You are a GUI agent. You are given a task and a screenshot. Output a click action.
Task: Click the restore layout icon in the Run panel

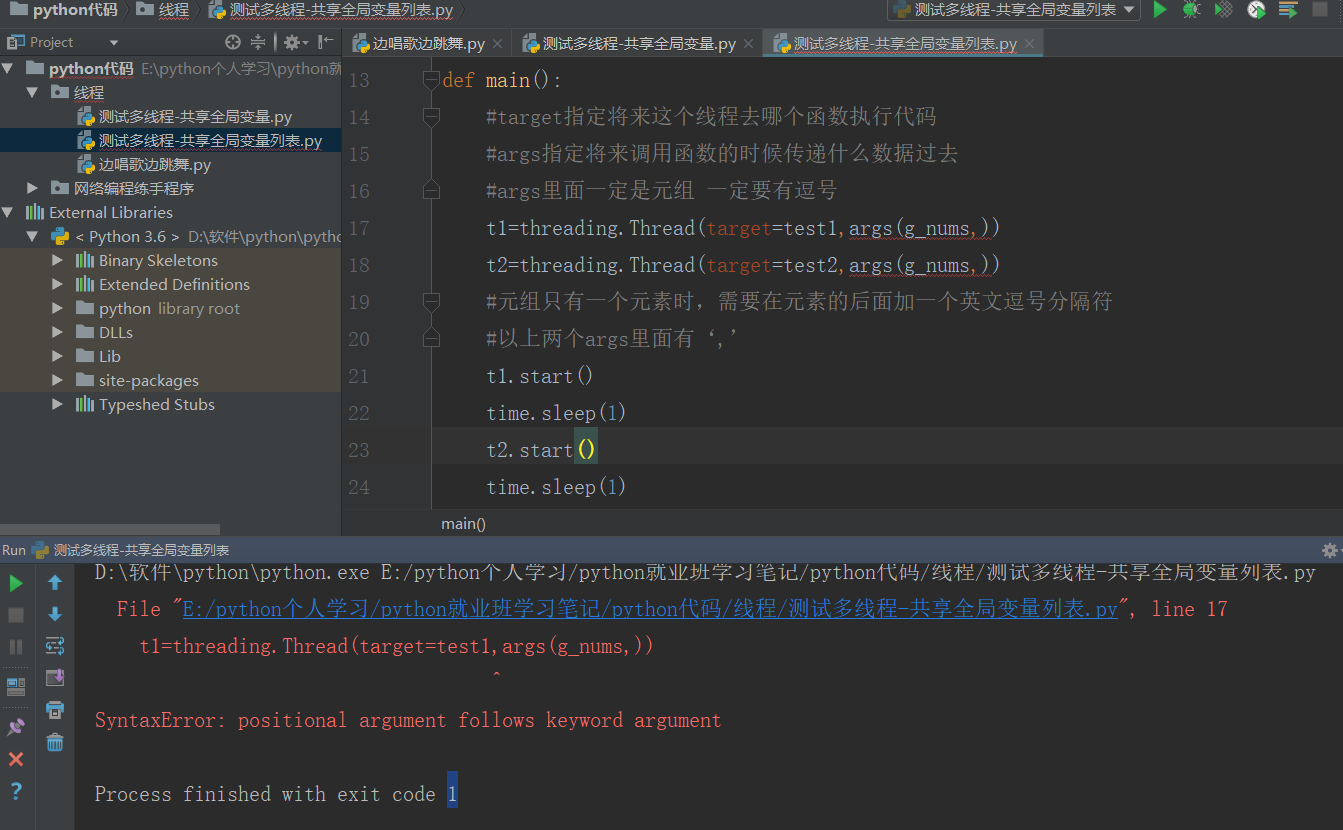(x=16, y=687)
